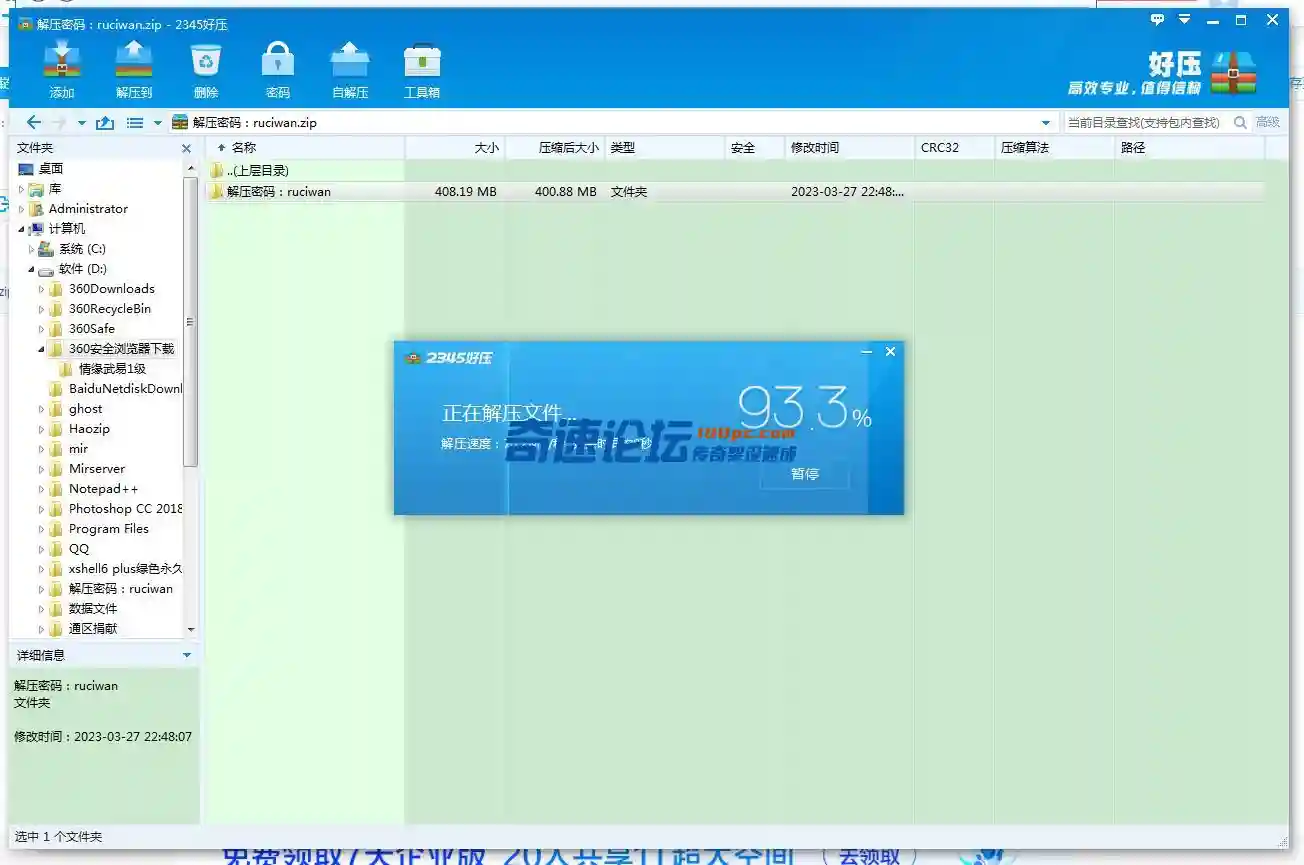Sort by 安全 column header
Image resolution: width=1304 pixels, height=865 pixels.
755,148
